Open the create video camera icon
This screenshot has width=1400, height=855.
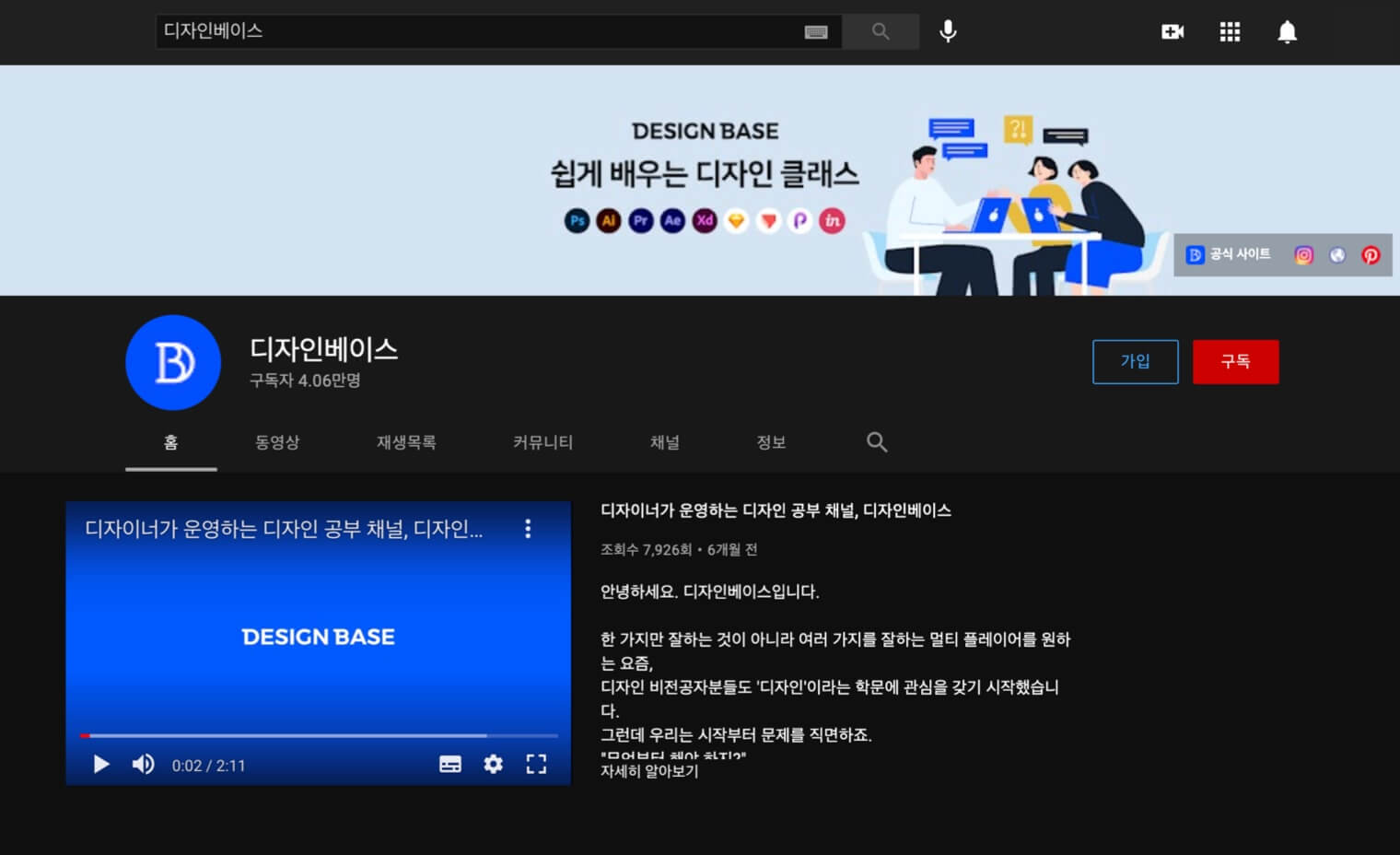[1172, 32]
